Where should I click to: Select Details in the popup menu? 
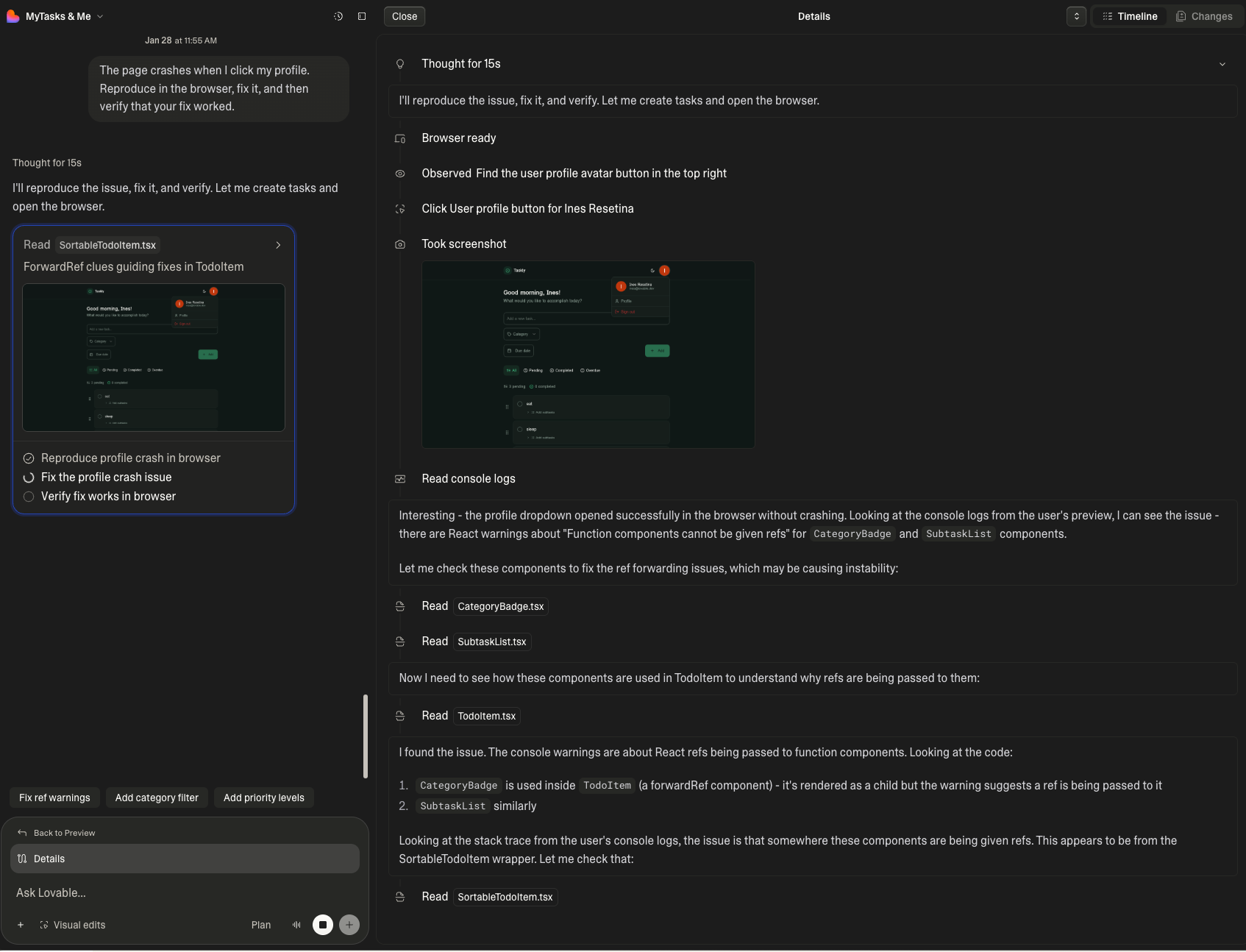(x=49, y=858)
